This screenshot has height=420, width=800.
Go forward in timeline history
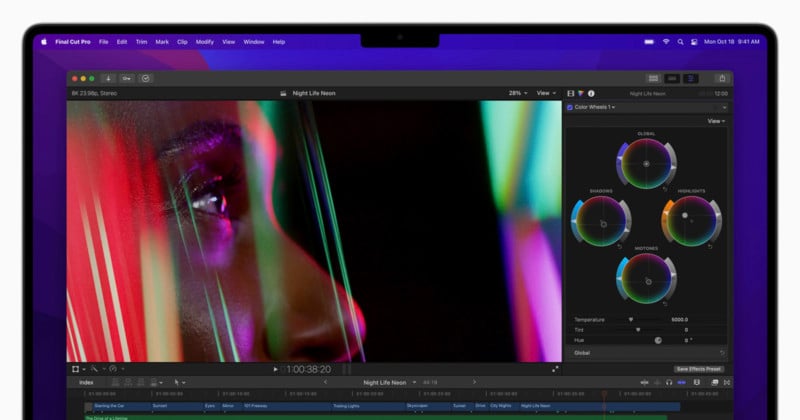point(474,382)
